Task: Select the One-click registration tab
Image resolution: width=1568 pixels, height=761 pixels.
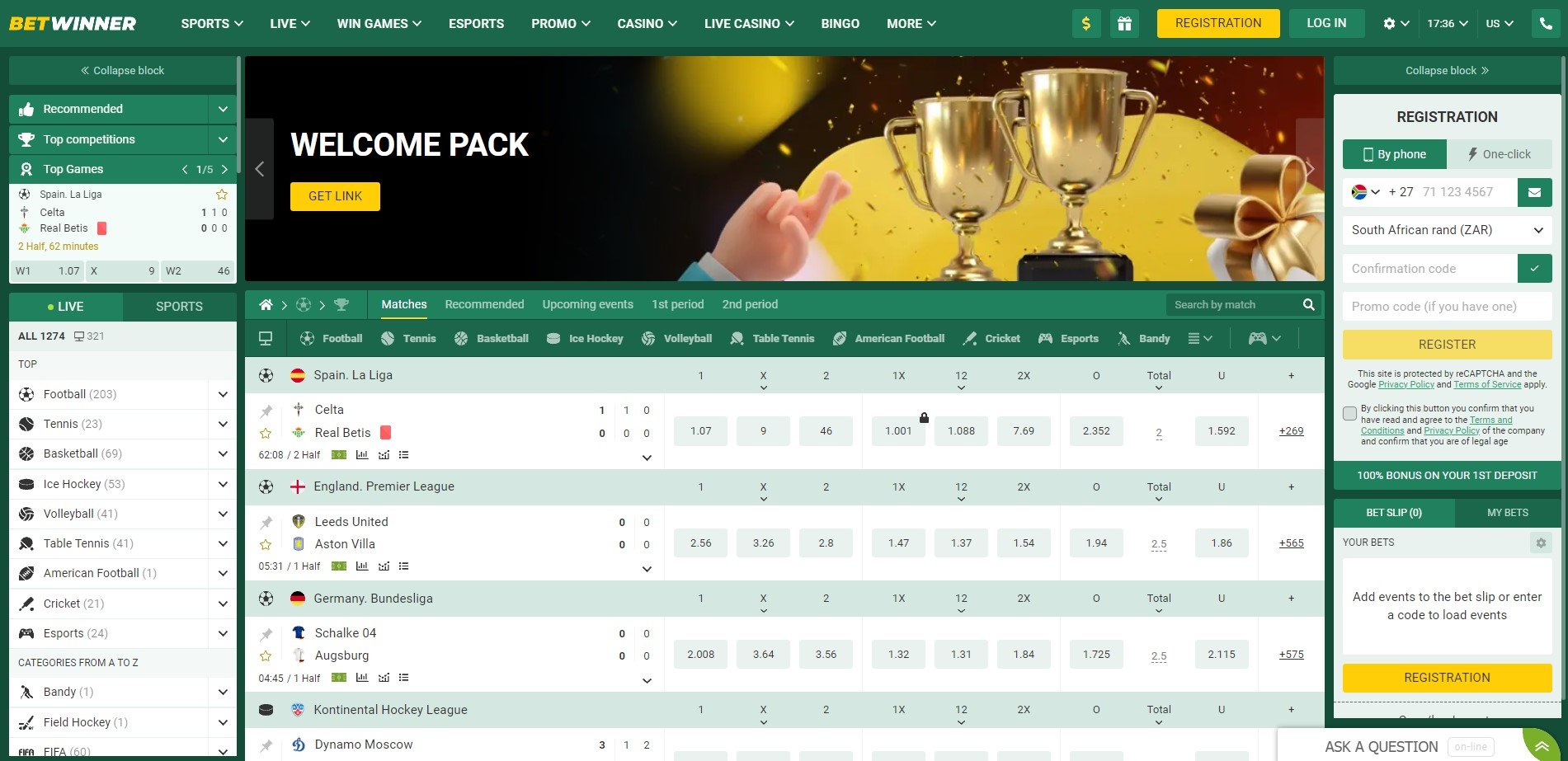Action: pos(1500,154)
